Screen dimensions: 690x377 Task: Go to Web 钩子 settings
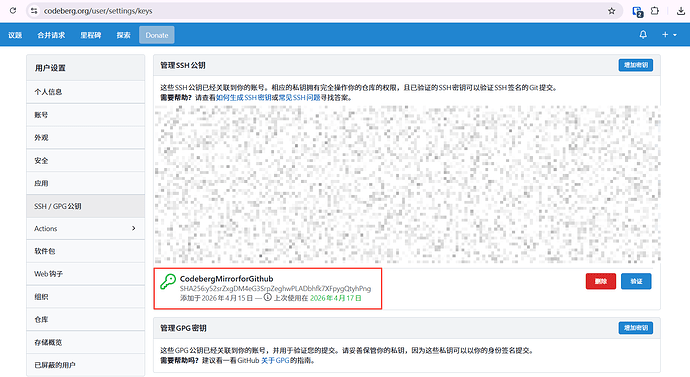[85, 274]
